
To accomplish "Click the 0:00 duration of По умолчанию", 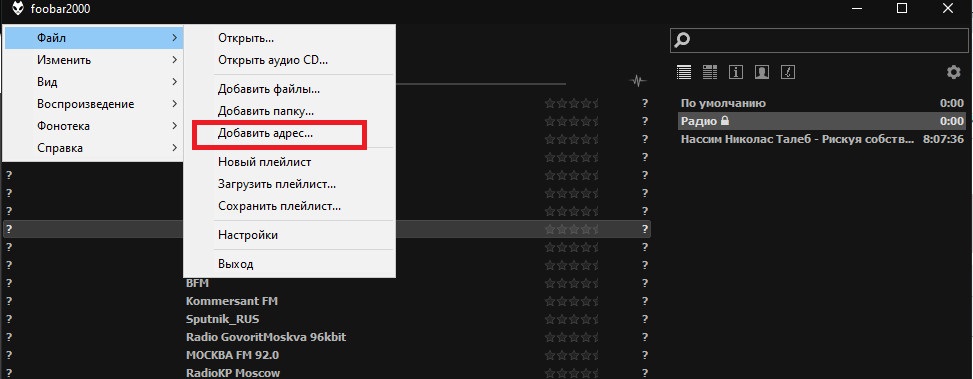I will (952, 104).
